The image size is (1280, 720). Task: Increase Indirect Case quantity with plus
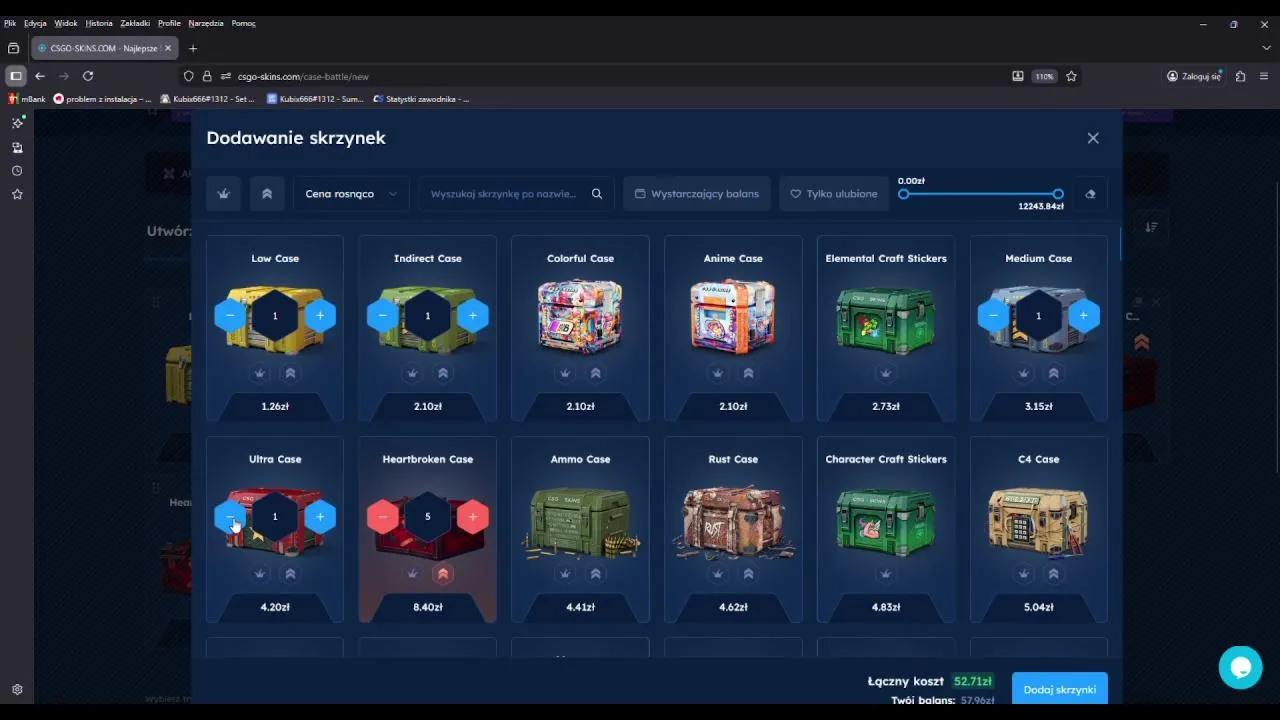[x=473, y=316]
